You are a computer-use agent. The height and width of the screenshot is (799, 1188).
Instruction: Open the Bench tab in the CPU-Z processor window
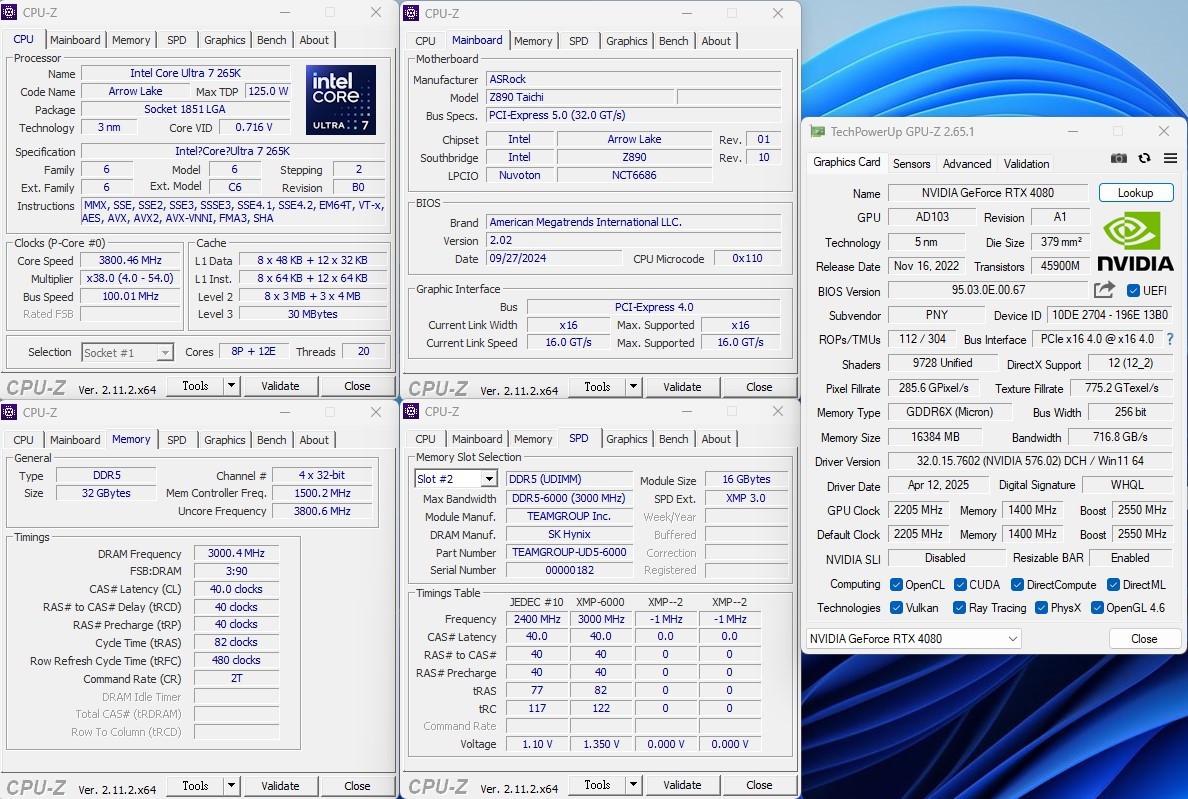coord(272,40)
